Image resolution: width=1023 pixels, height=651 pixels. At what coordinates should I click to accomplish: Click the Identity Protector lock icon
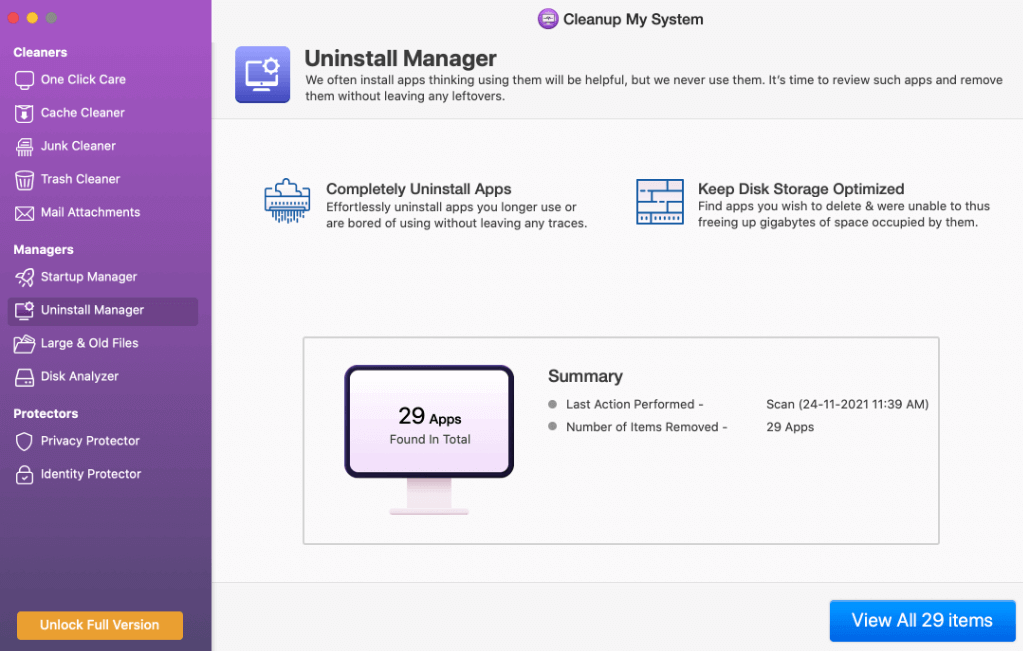point(24,475)
